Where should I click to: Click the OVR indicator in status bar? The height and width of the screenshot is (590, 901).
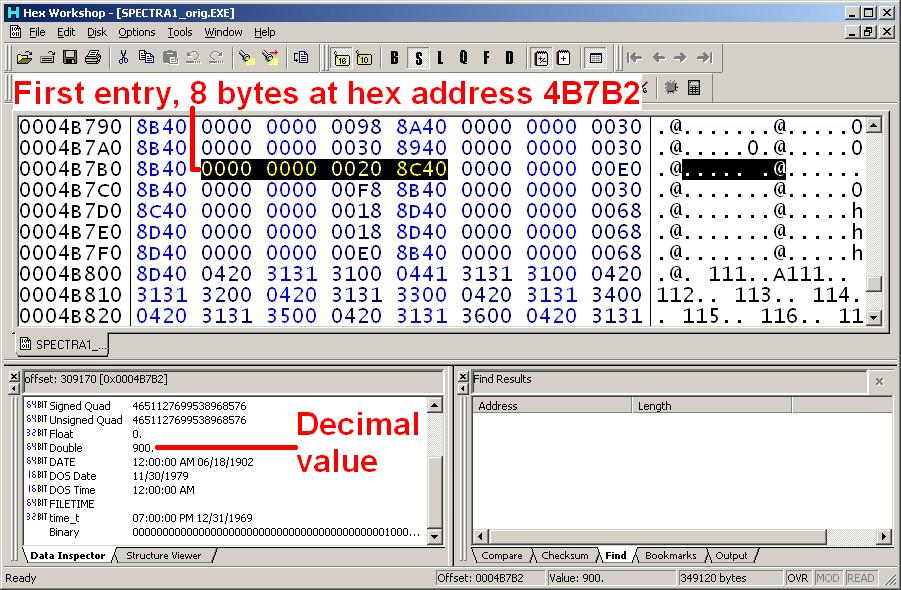(798, 578)
